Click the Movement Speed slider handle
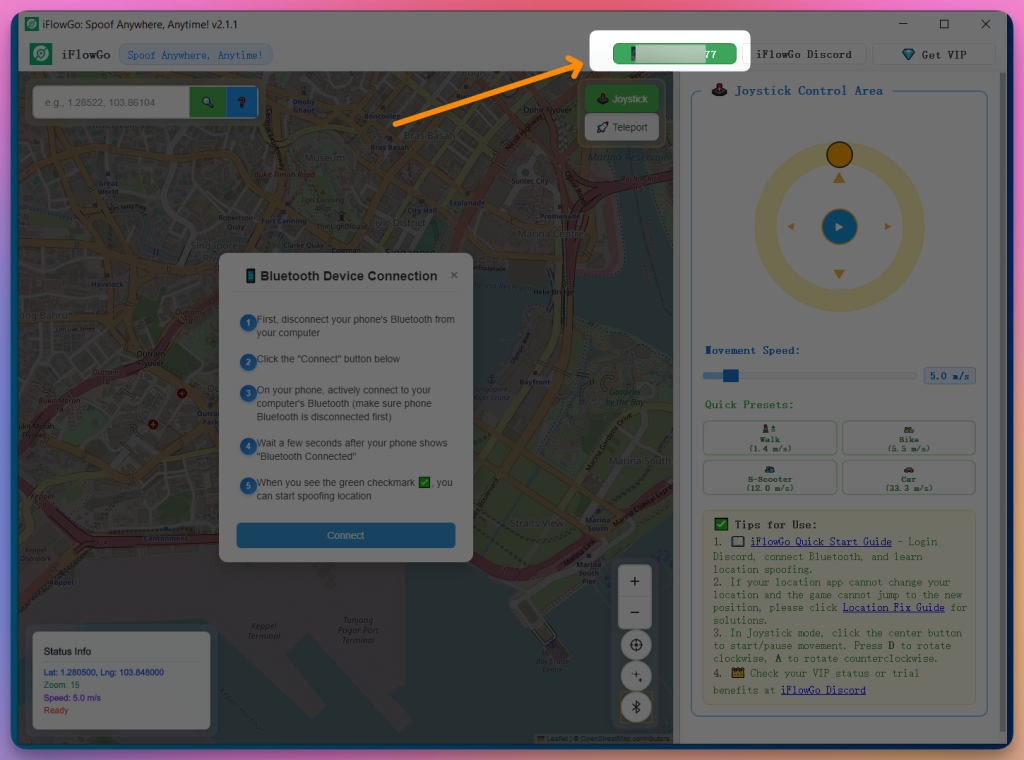The image size is (1024, 760). pyautogui.click(x=731, y=375)
